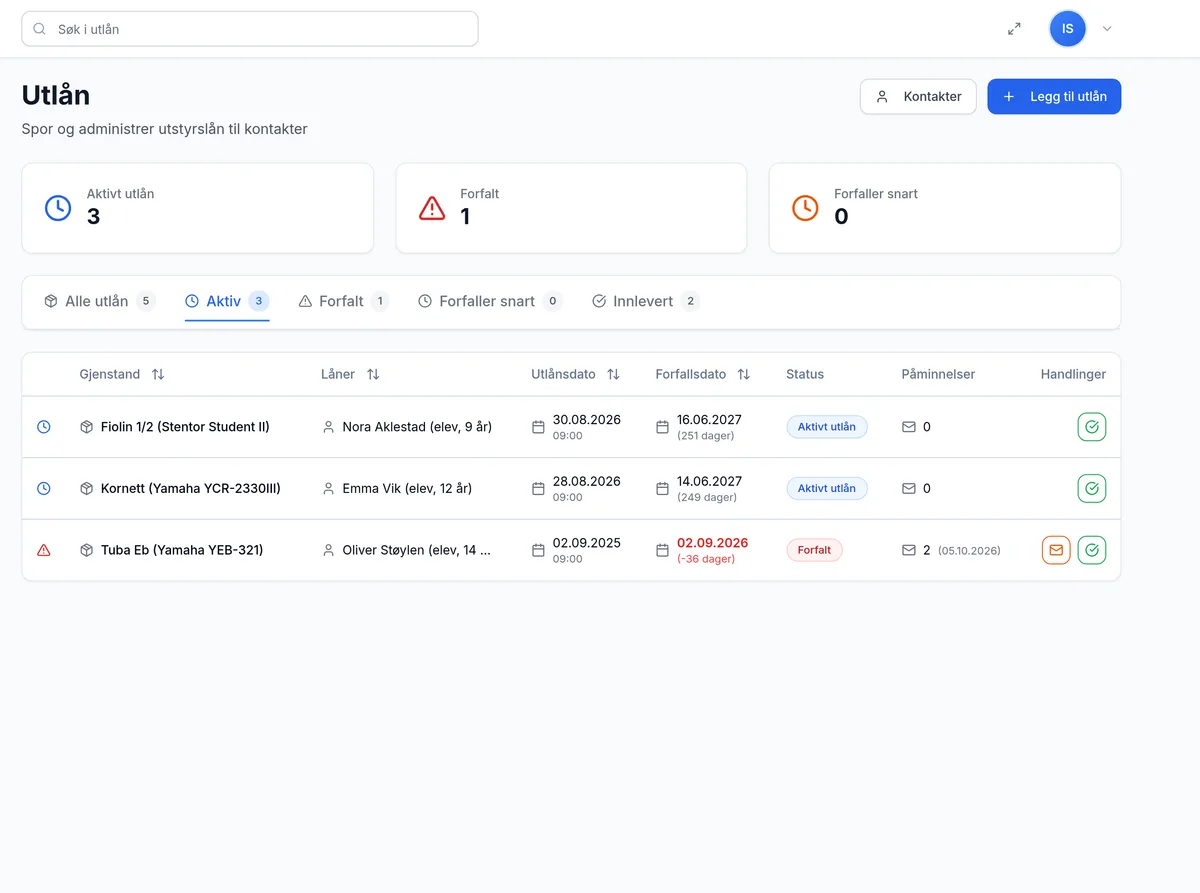Sort the table by Gjenstand
The height and width of the screenshot is (893, 1200).
158,374
